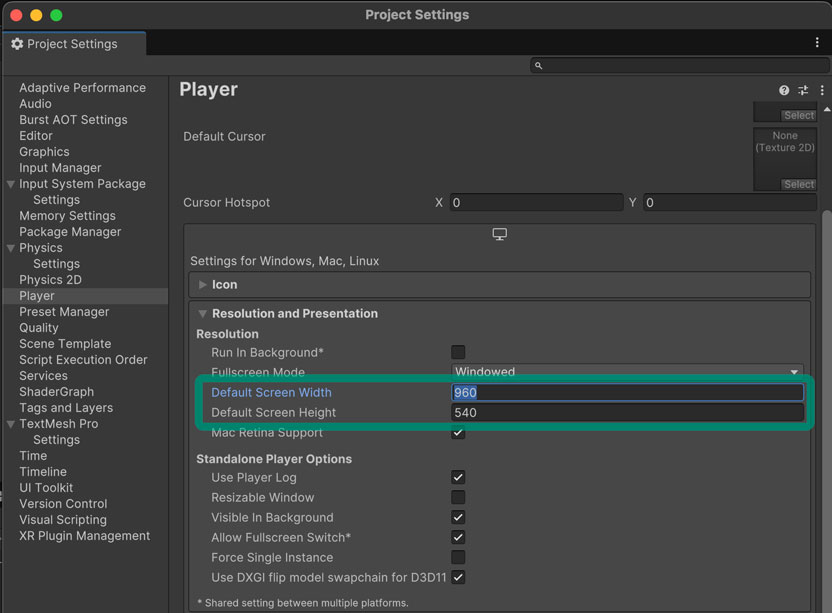The height and width of the screenshot is (613, 832).
Task: Open Settings under Physics
Action: tap(56, 264)
